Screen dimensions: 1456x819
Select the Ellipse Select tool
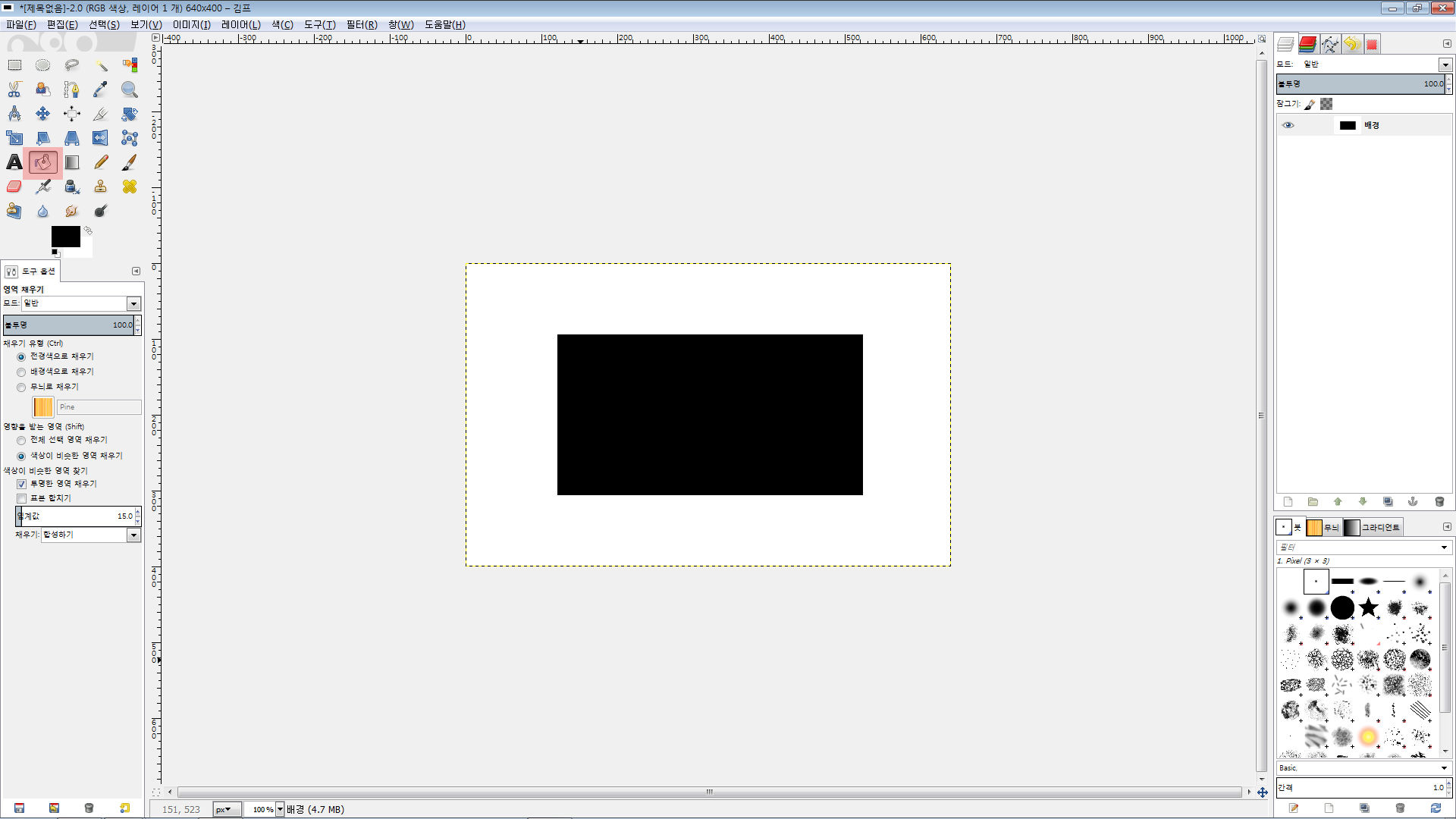(x=43, y=65)
